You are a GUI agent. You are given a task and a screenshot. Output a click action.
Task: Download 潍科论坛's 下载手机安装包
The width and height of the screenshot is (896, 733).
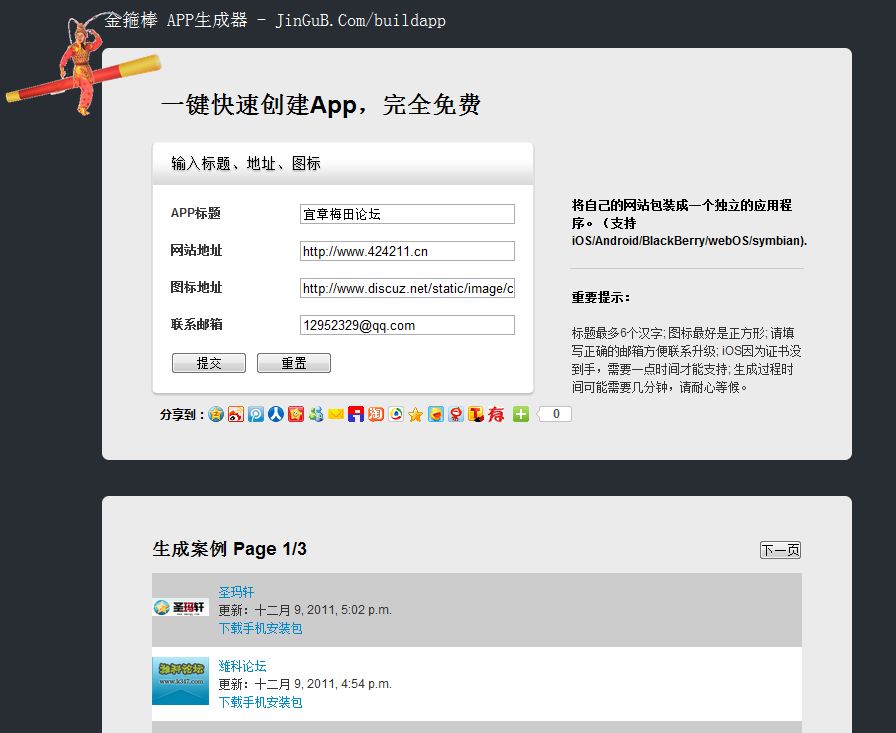[260, 702]
